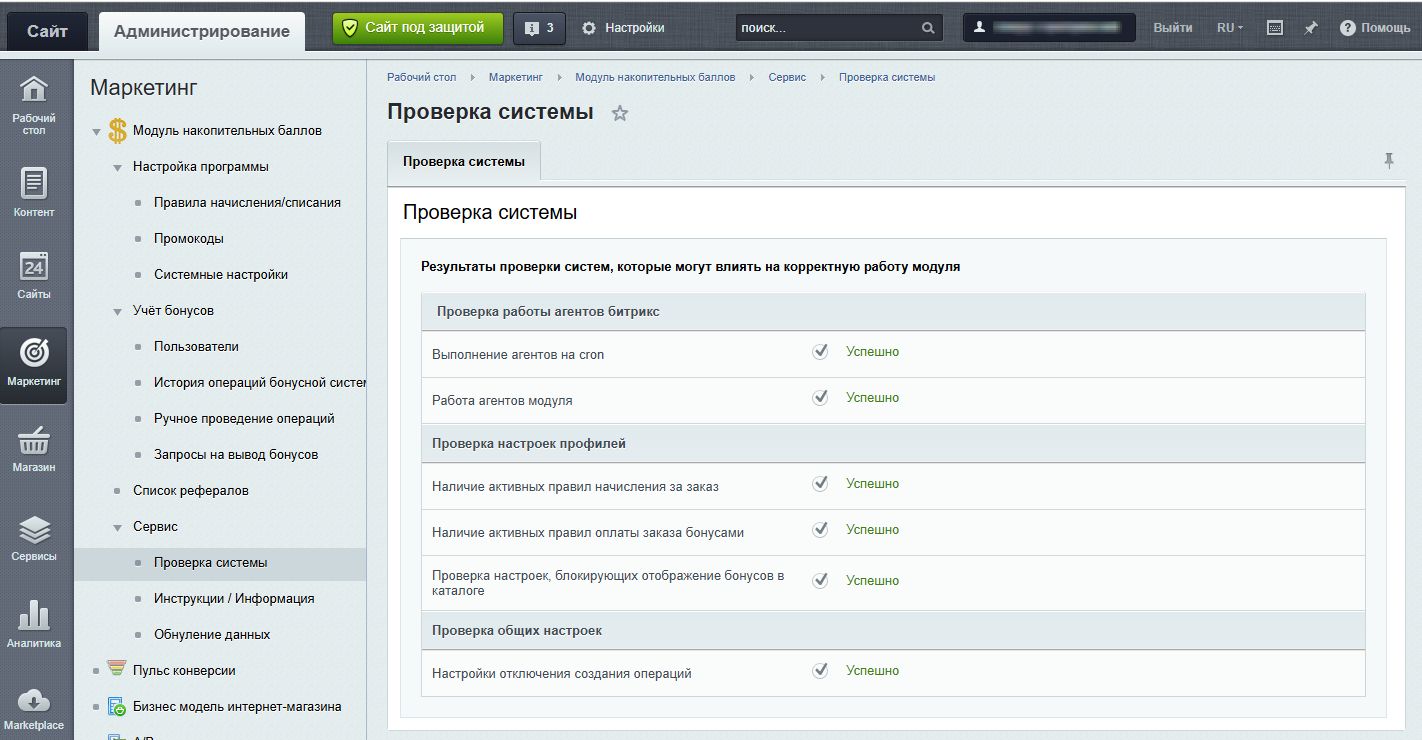Screen dimensions: 1422x740
Task: Collapse the Сервис tree arrow
Action: pos(117,527)
